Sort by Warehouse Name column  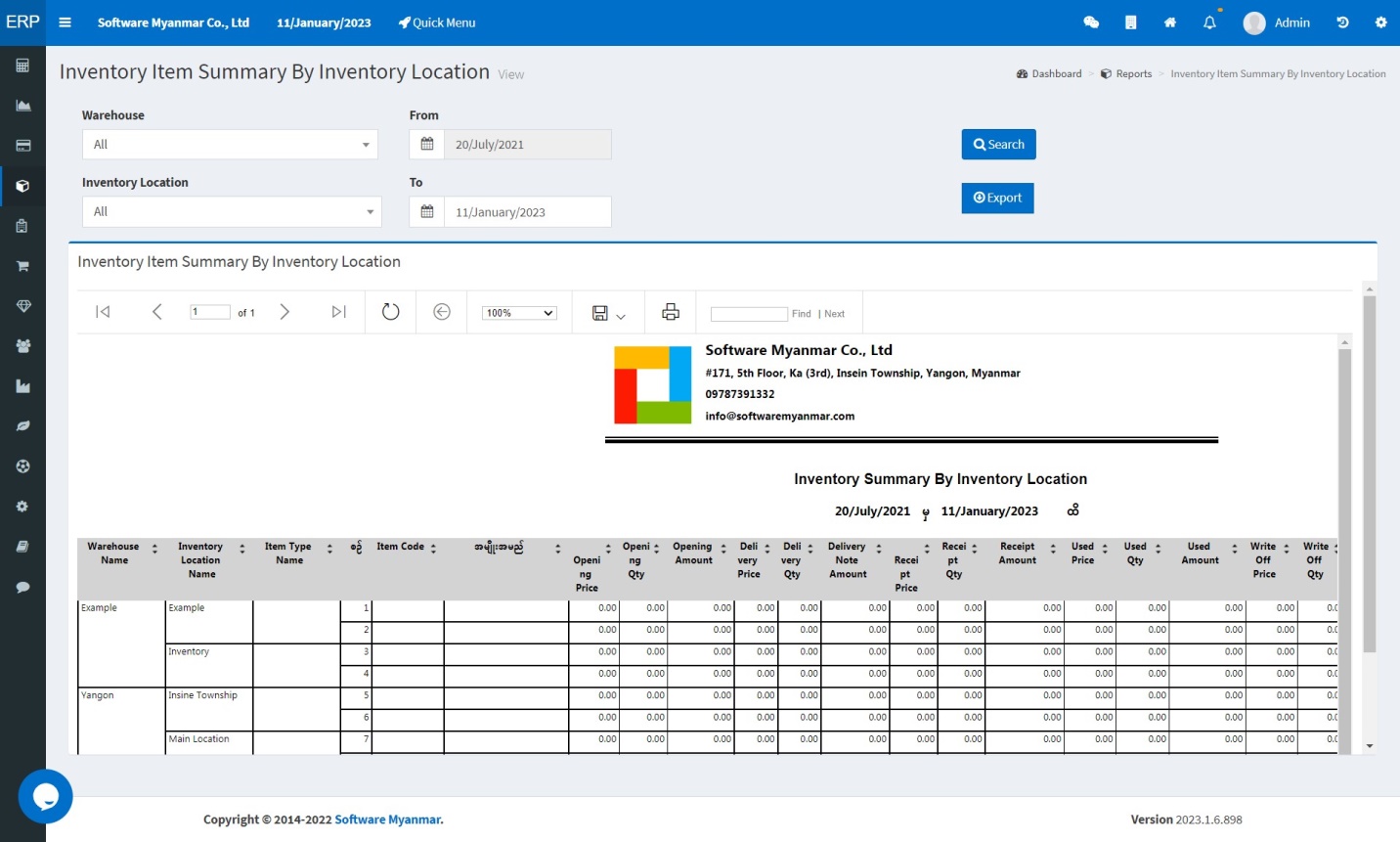pos(154,550)
